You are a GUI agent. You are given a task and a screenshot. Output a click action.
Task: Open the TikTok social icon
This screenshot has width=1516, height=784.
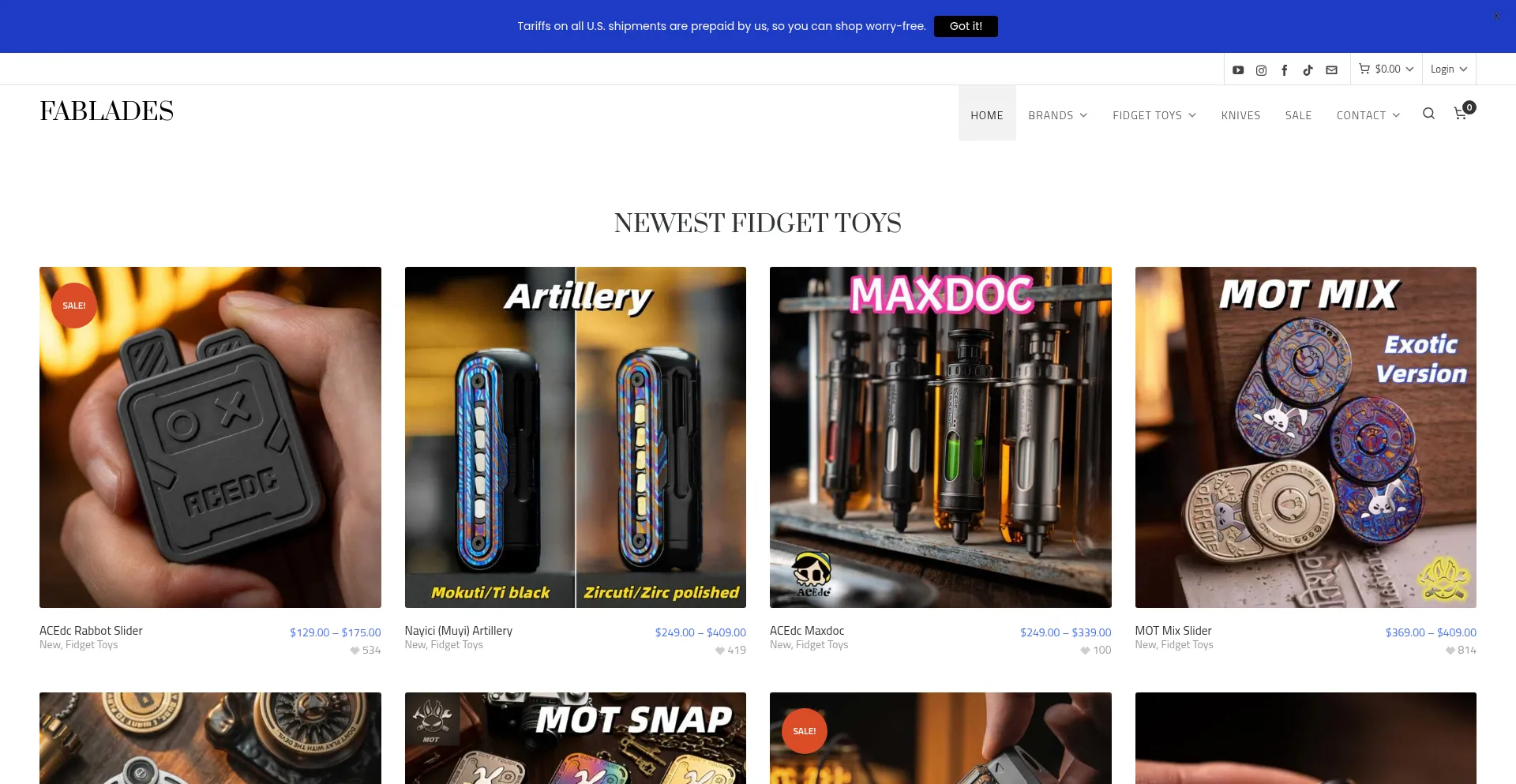click(x=1308, y=70)
